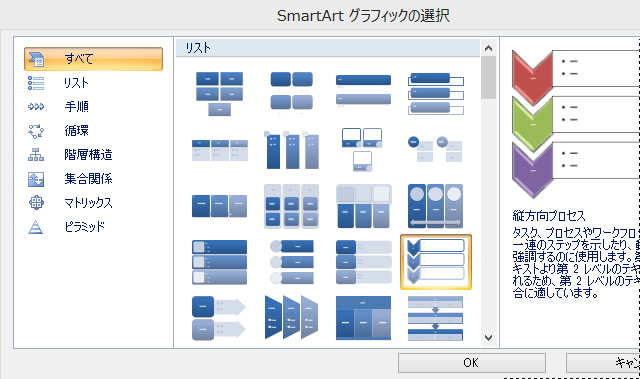Choose the two rounded squares with arrows layout
Image resolution: width=640 pixels, height=379 pixels.
pos(219,318)
